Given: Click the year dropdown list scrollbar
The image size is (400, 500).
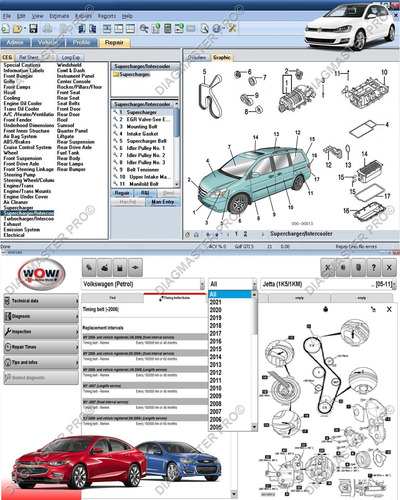Looking at the screenshot, I should click(254, 361).
